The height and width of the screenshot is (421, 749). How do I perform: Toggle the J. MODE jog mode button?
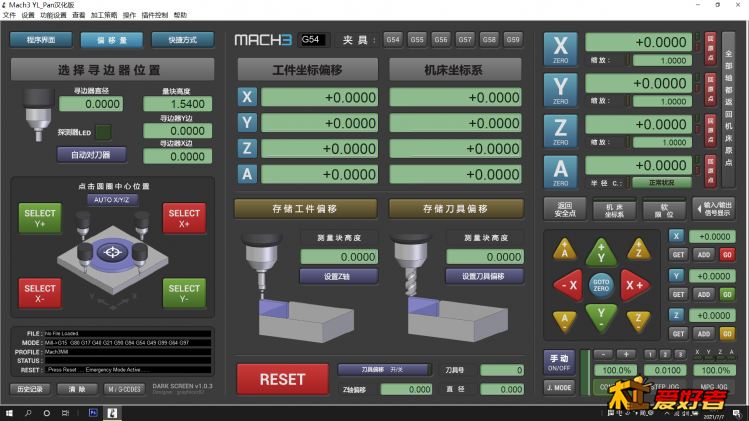559,388
